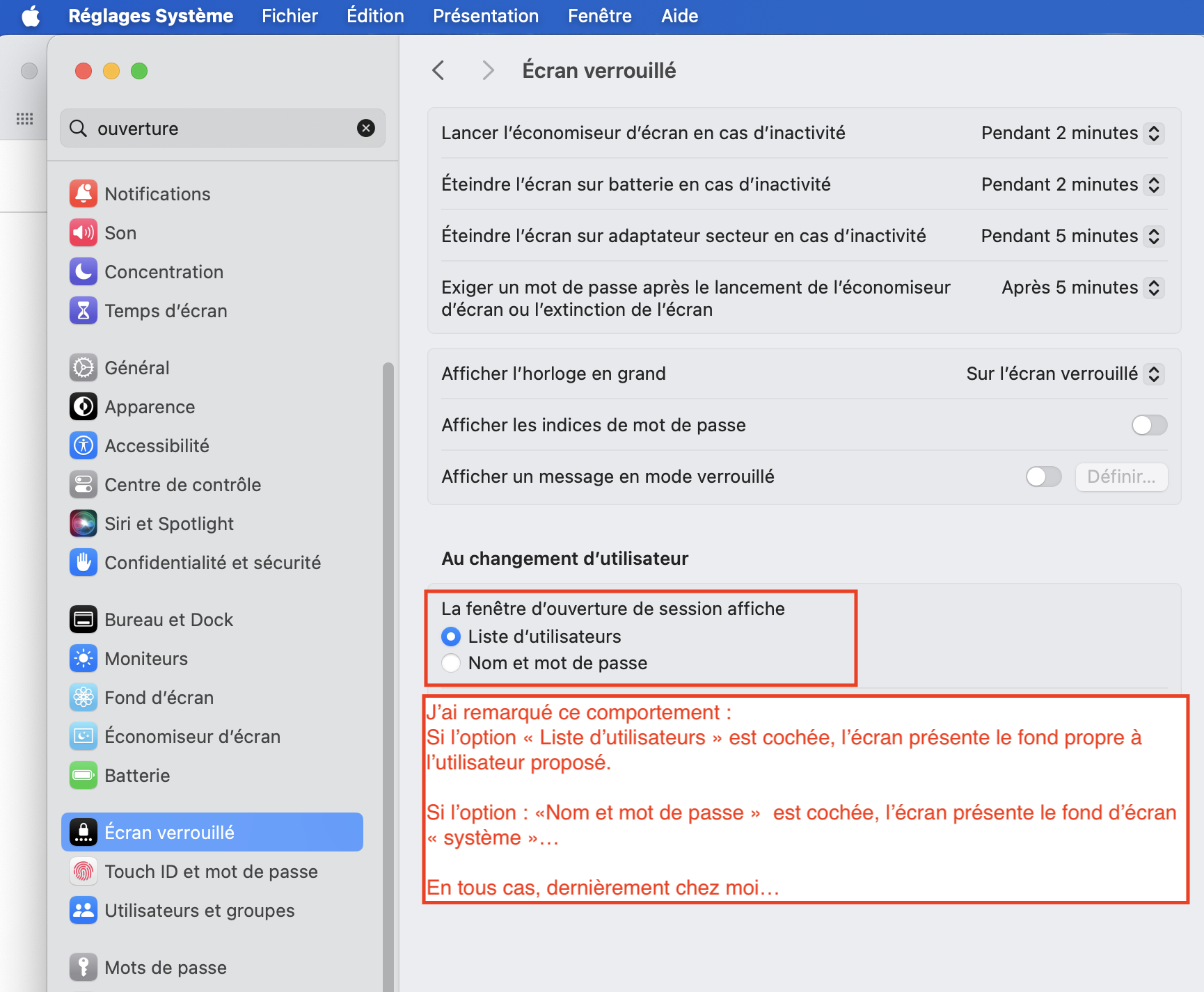Image resolution: width=1204 pixels, height=992 pixels.
Task: Open the Économiseur d'écran icon
Action: tap(84, 736)
